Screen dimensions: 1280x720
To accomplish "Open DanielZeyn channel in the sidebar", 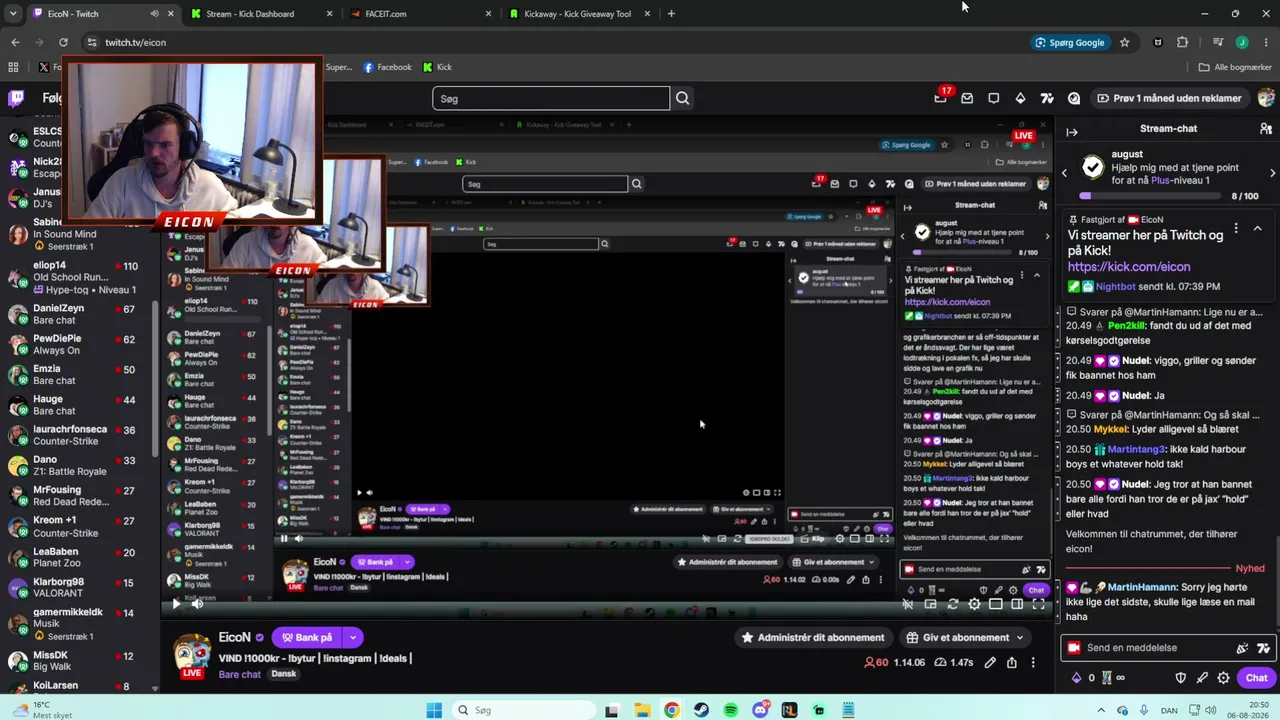I will click(x=76, y=314).
